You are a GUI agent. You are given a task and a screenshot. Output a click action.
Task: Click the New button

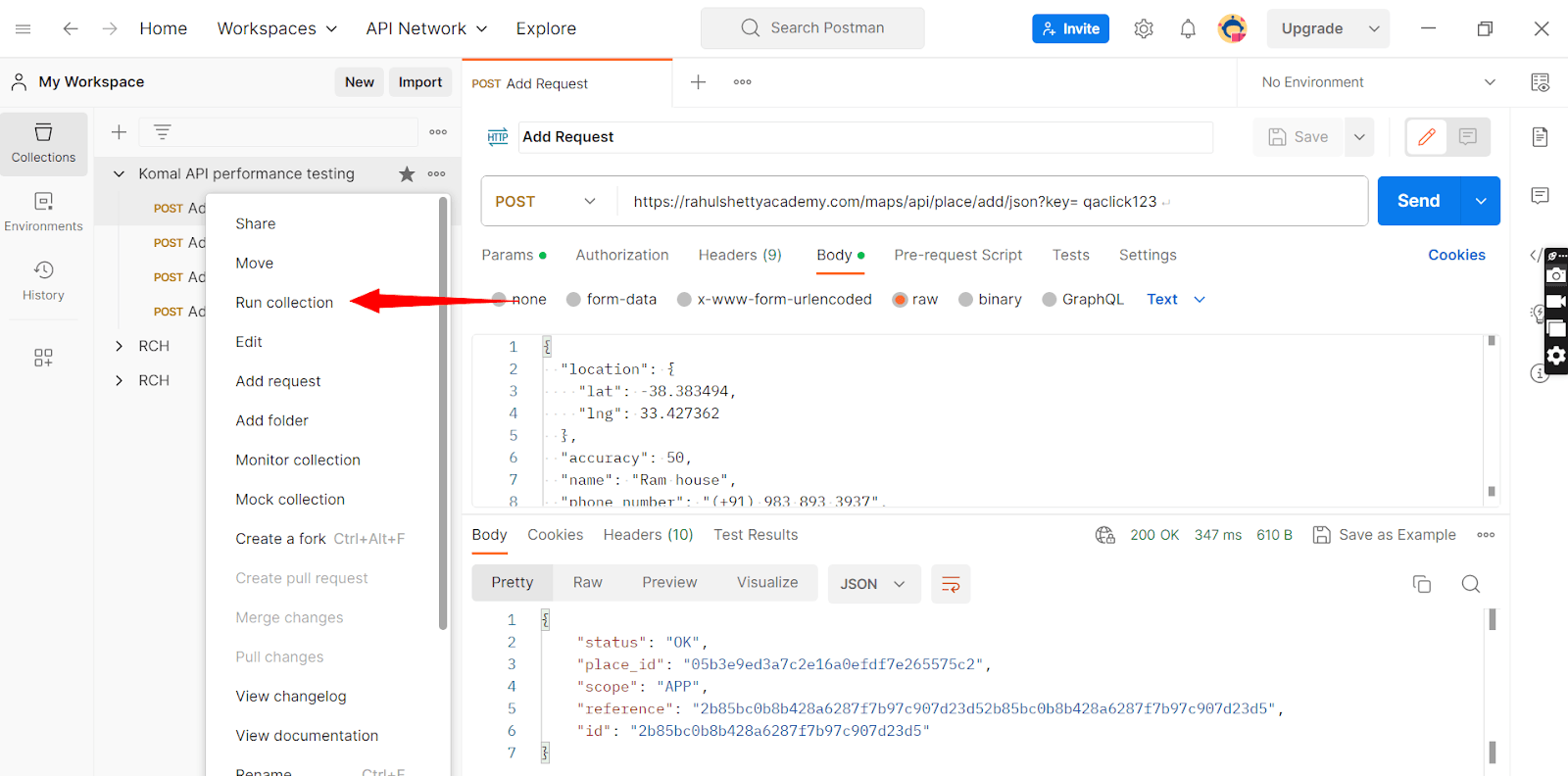(359, 82)
